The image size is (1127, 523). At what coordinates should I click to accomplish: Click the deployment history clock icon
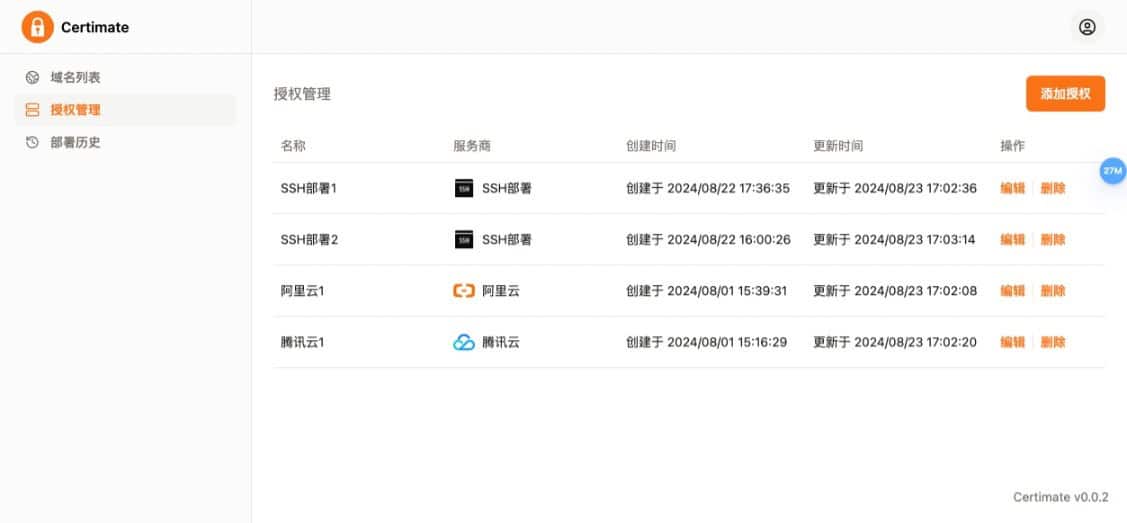(x=32, y=143)
